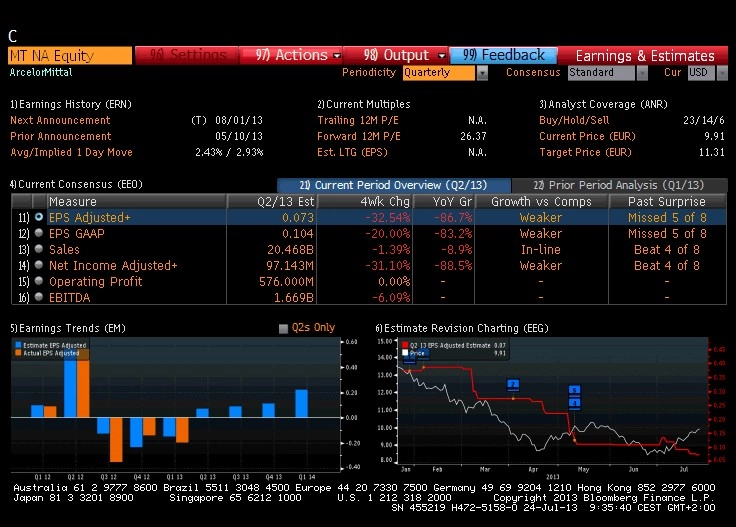The image size is (736, 527).
Task: Click the EBITDA estimate 1.669B
Action: point(294,298)
